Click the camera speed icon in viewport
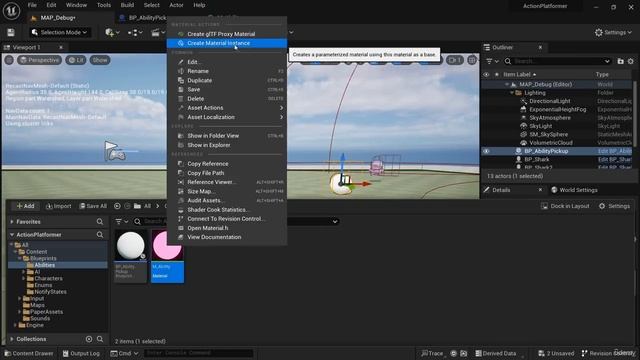Viewport: 640px width, 360px height. click(x=454, y=60)
